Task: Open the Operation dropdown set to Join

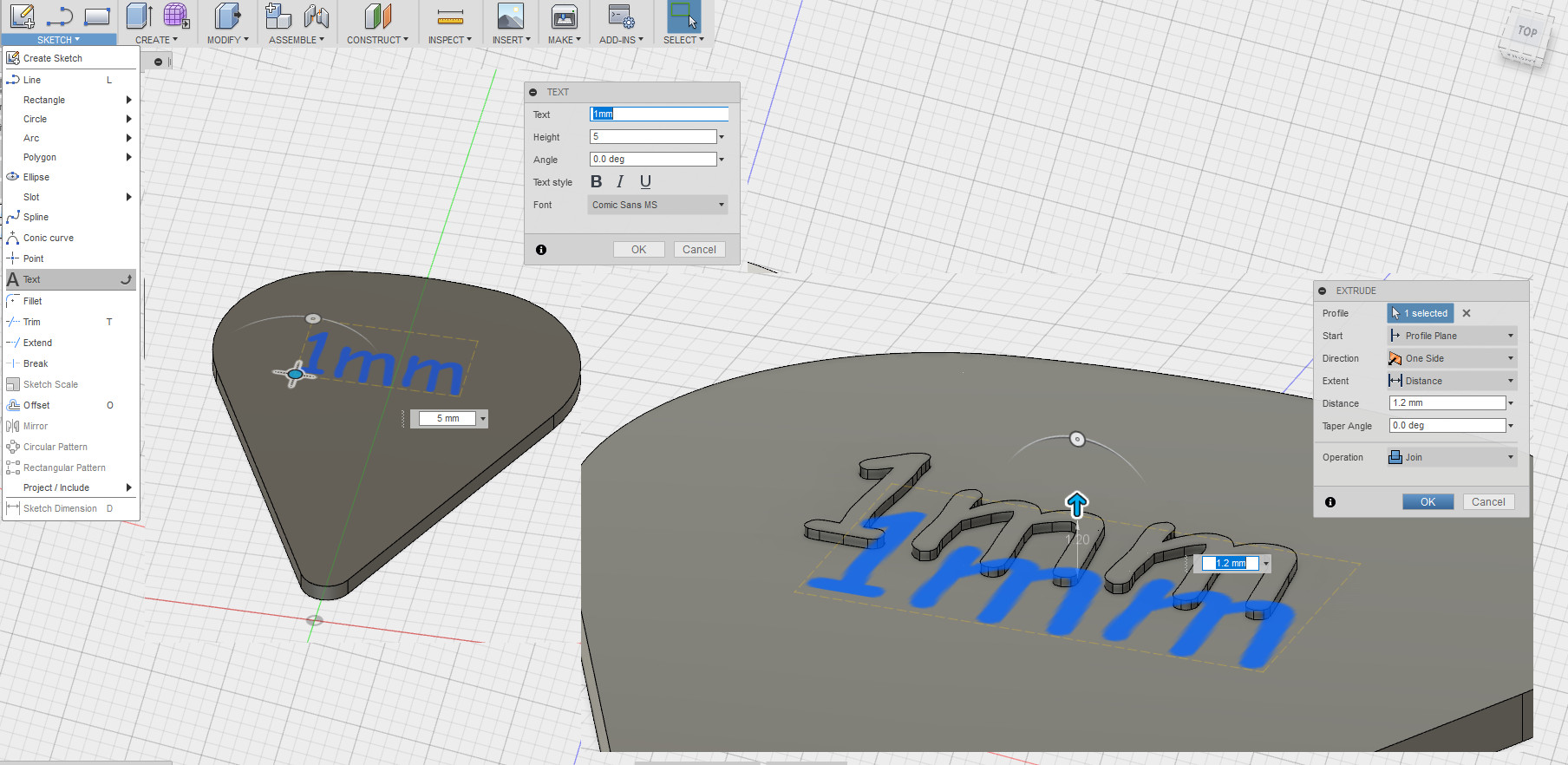Action: 1451,457
